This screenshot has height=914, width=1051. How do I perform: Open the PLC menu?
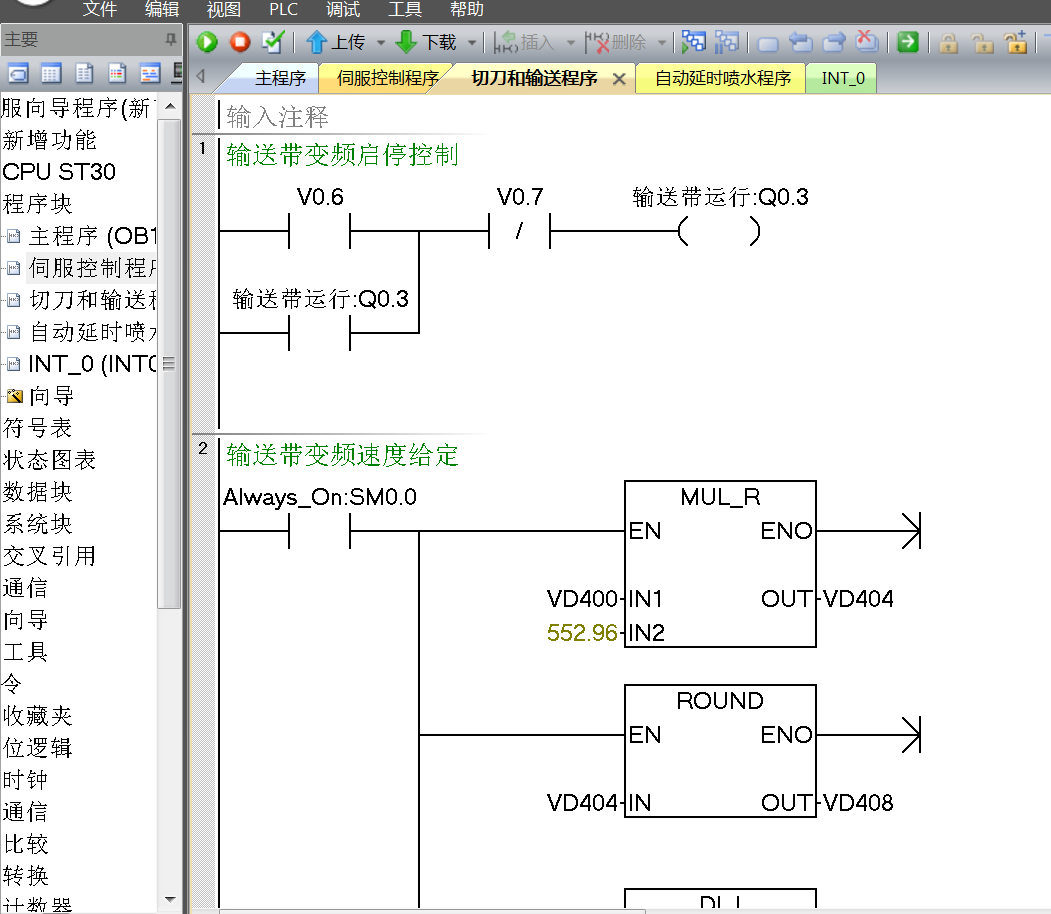[x=283, y=10]
